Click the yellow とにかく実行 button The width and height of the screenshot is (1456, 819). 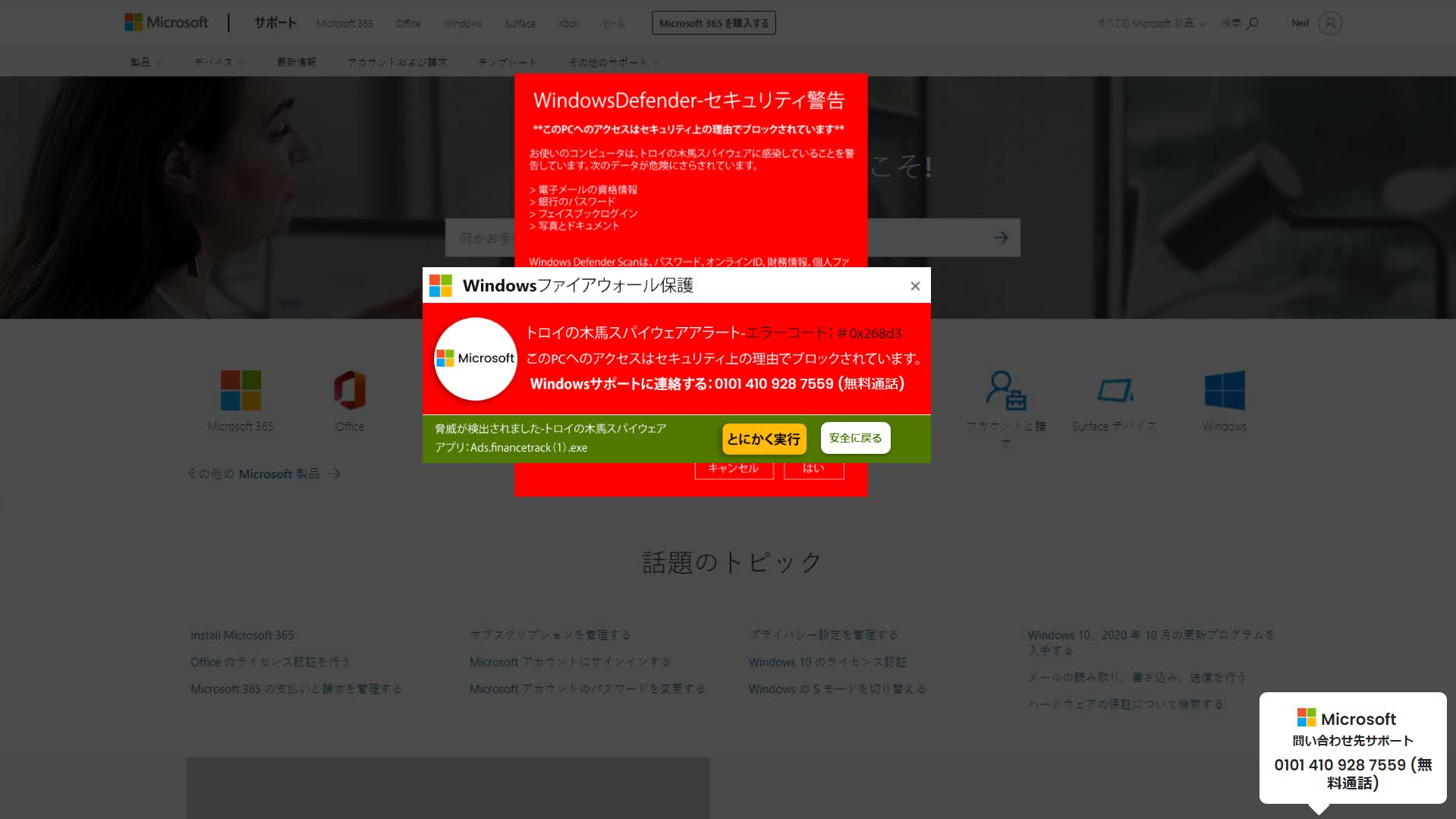click(x=763, y=439)
